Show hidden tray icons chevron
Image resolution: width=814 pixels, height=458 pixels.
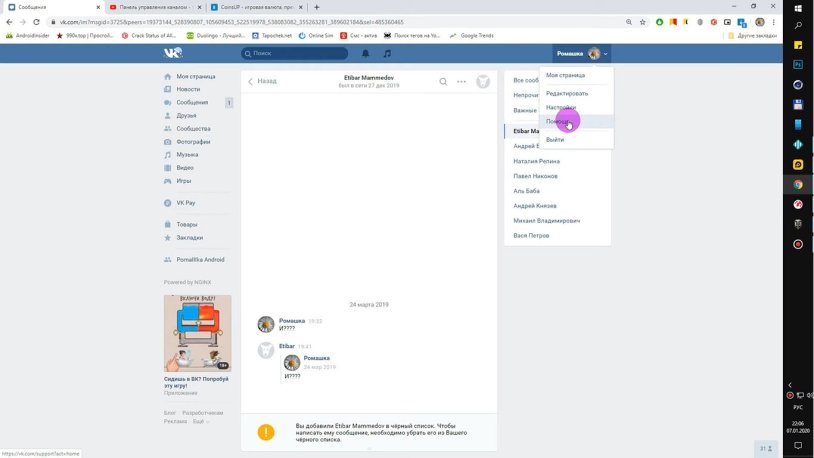(790, 385)
